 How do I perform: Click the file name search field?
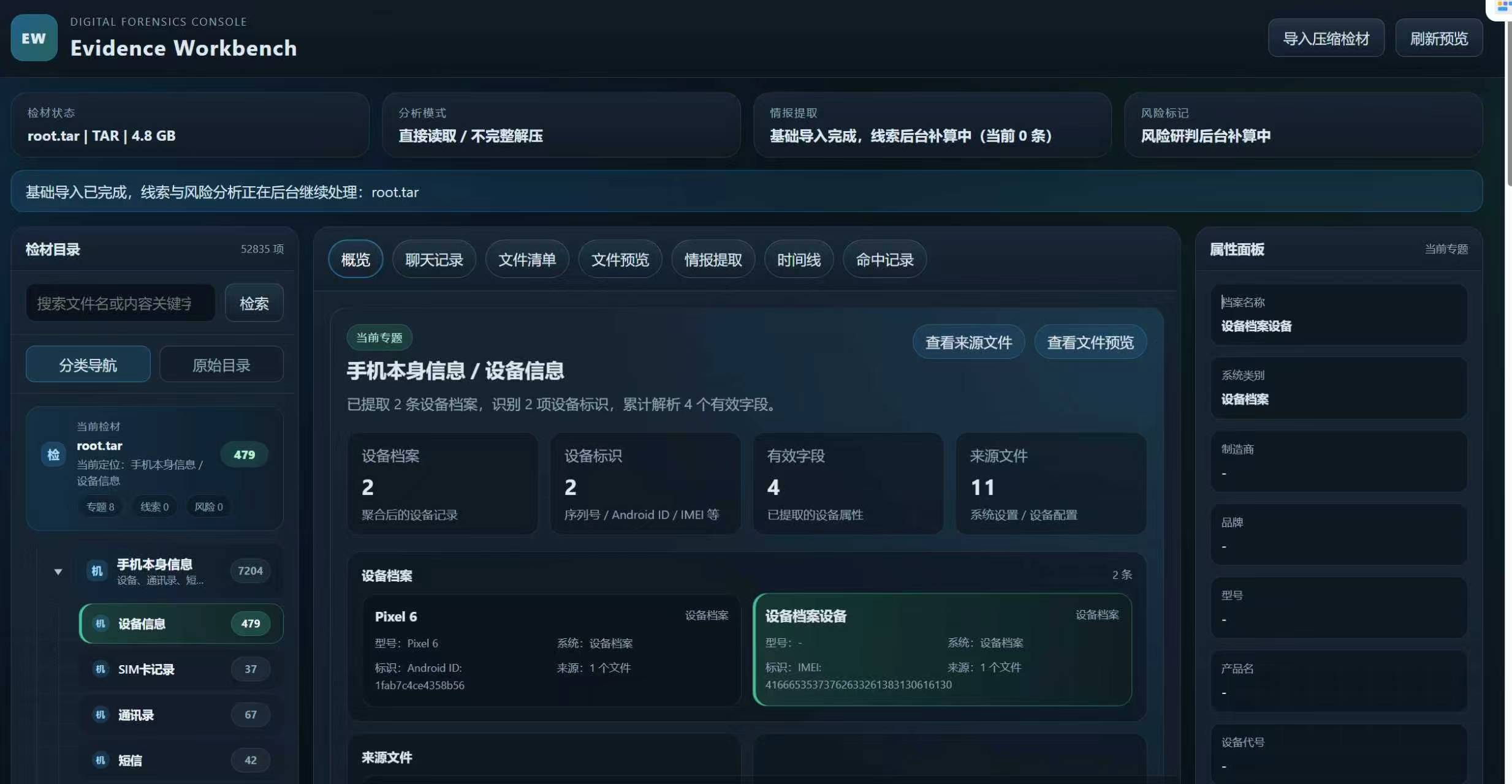(x=121, y=303)
